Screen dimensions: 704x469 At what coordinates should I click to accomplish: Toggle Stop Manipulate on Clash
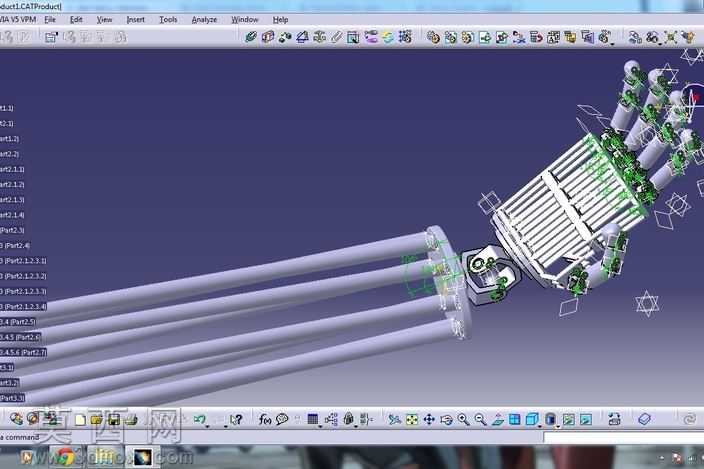pyautogui.click(x=688, y=37)
